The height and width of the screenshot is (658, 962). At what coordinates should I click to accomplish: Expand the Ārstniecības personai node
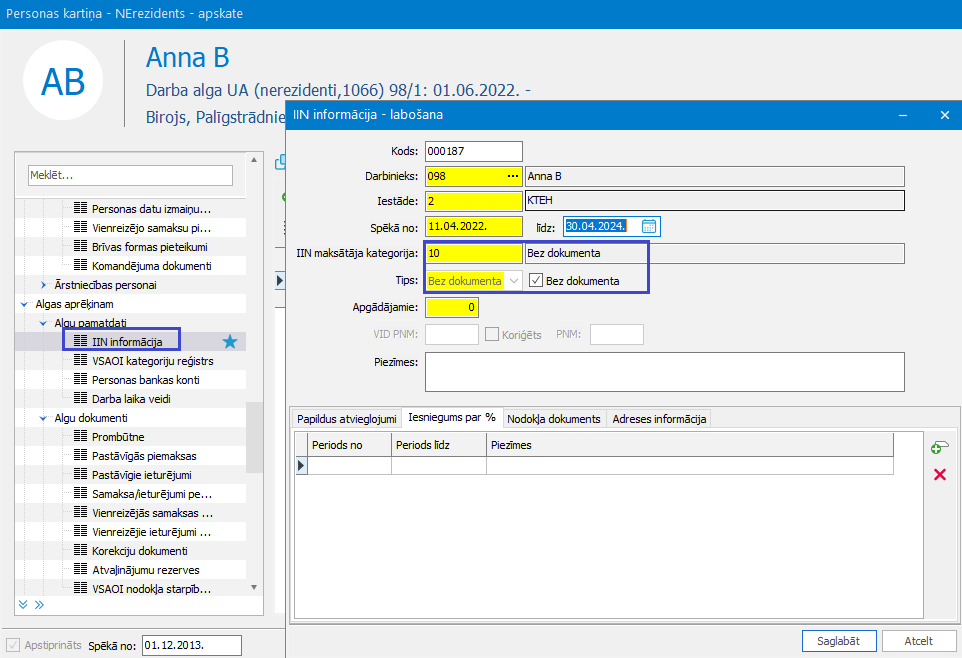click(44, 285)
